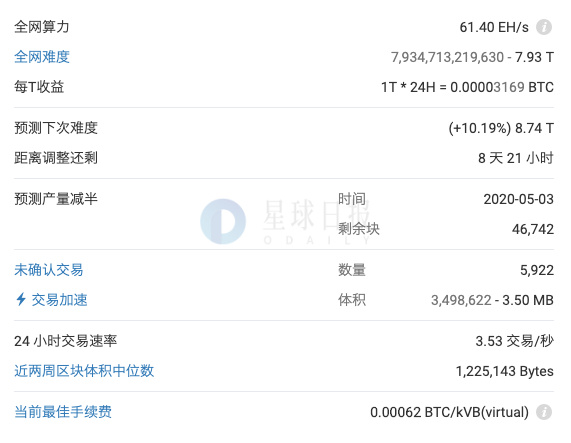Select the difficulty value 7,934,713,219,630 - 7.93 T
Viewport: 571px width, 443px height.
[472, 57]
